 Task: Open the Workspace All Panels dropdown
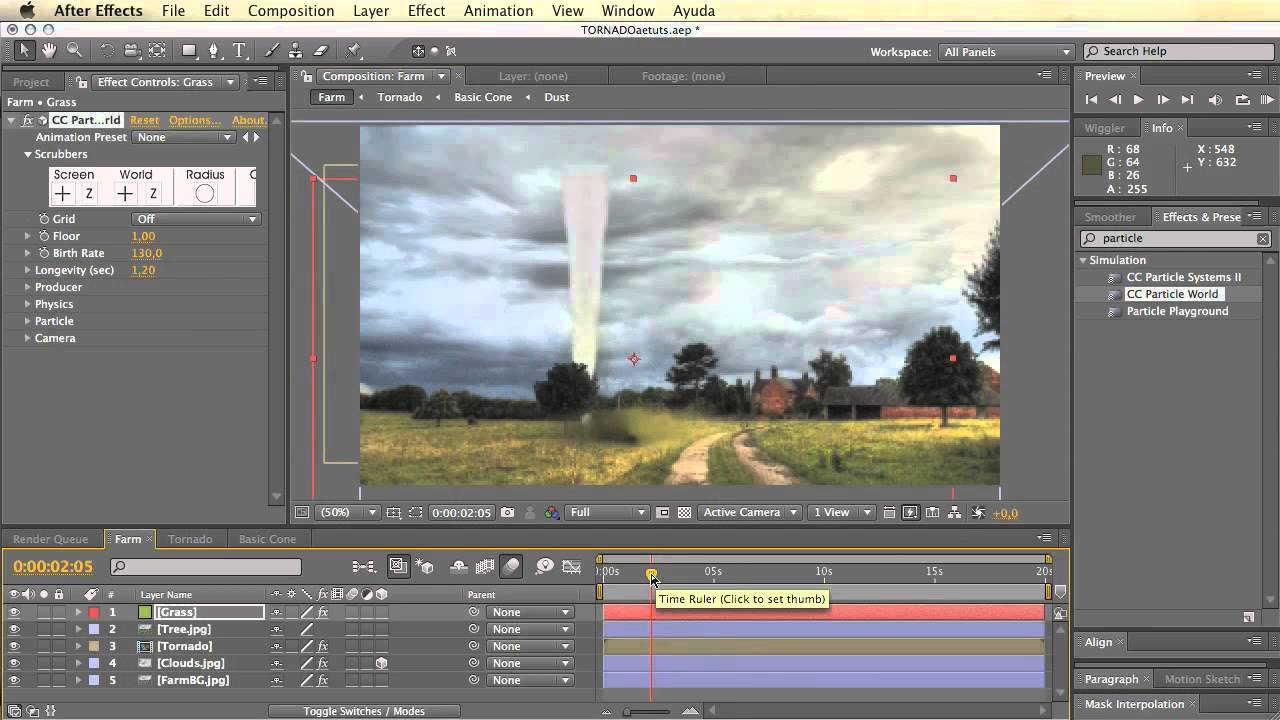[x=1005, y=51]
